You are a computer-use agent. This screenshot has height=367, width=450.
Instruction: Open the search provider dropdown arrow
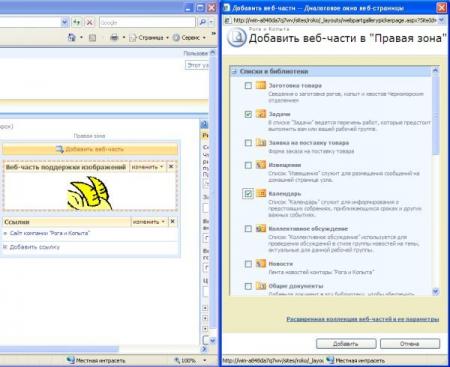click(211, 22)
